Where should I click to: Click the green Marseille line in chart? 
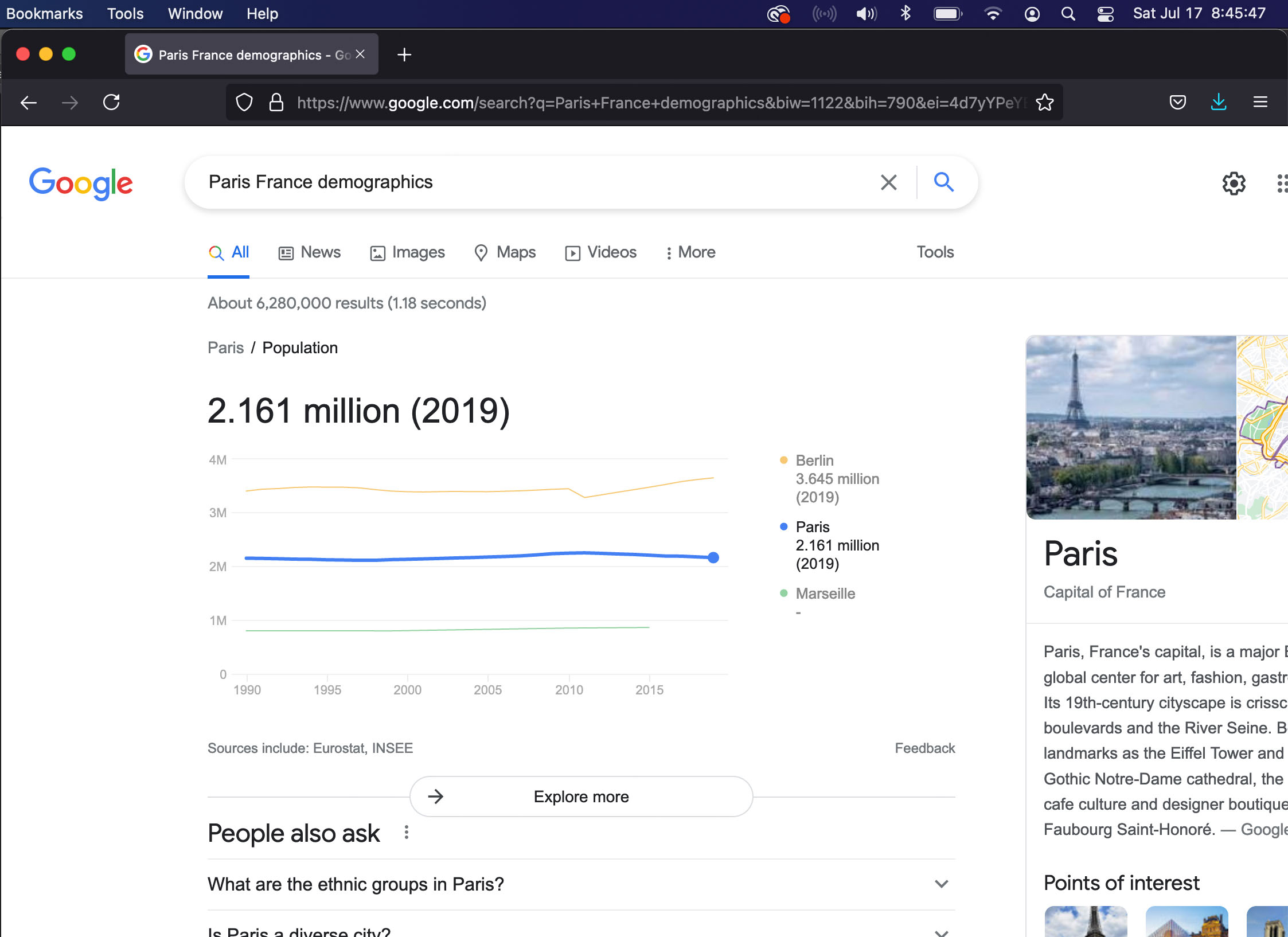click(447, 630)
